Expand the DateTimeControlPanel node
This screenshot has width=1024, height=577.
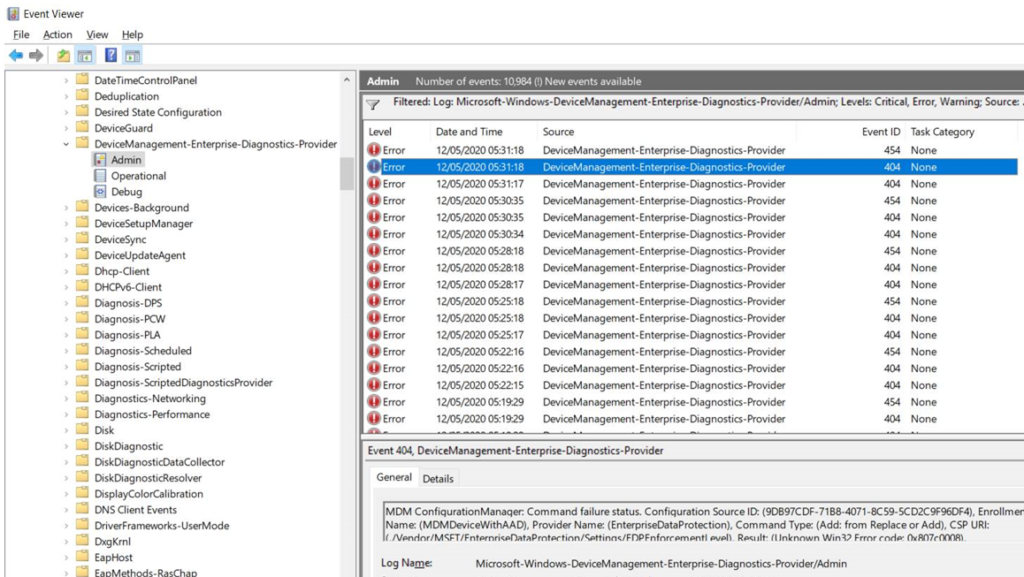(66, 80)
